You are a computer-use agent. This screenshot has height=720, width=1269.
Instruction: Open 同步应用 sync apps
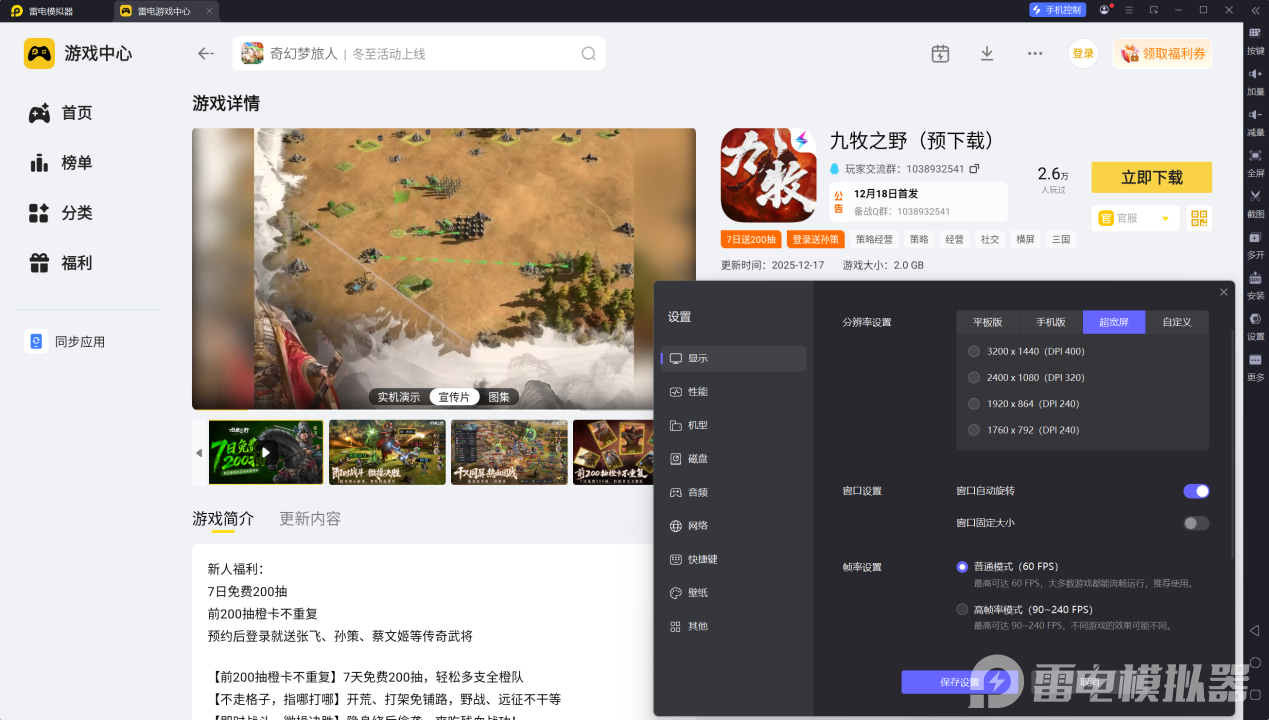click(x=66, y=342)
